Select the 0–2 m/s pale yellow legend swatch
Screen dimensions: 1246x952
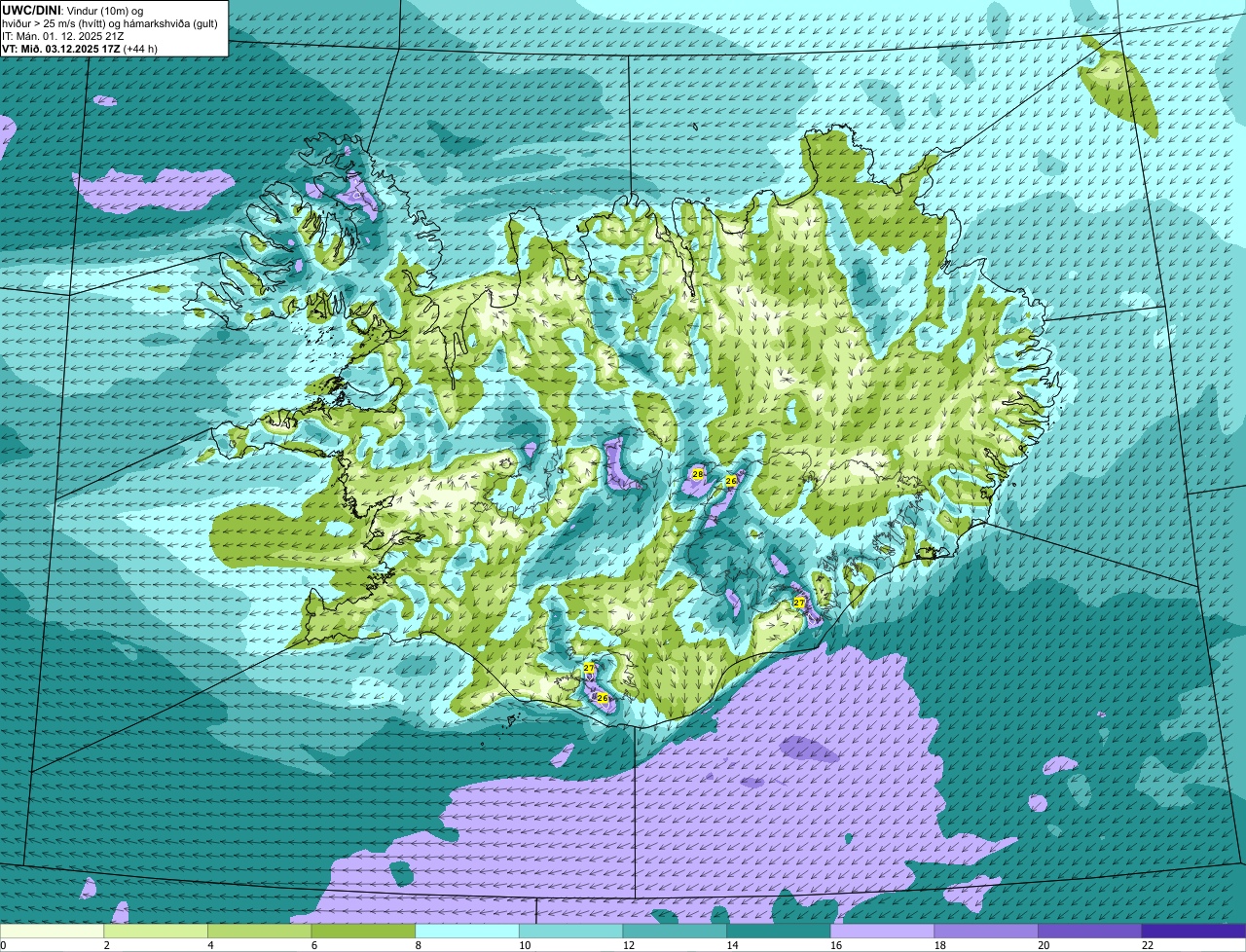52,931
